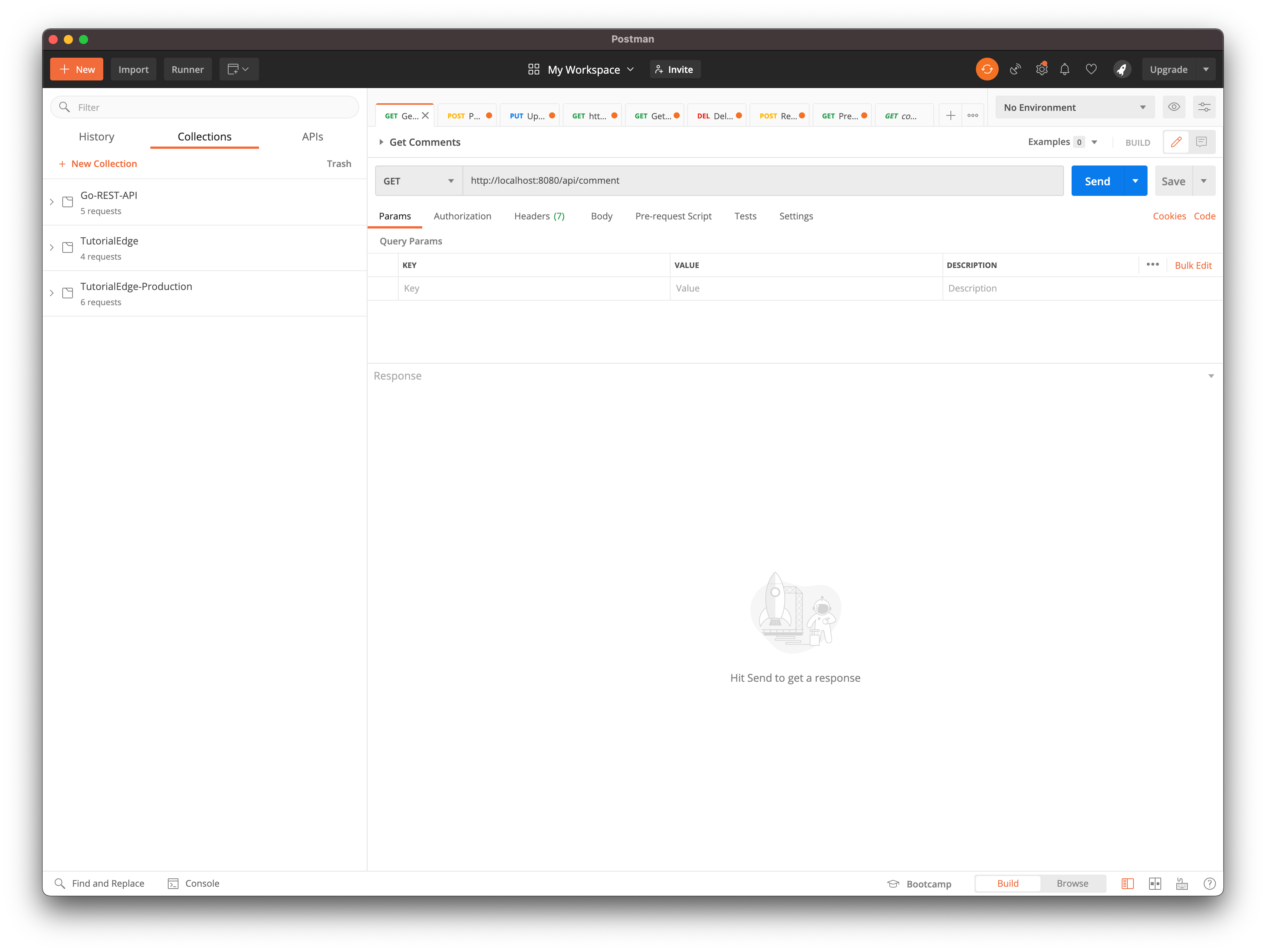This screenshot has height=952, width=1266.
Task: Toggle two-pane view icon in status bar
Action: [x=1155, y=883]
